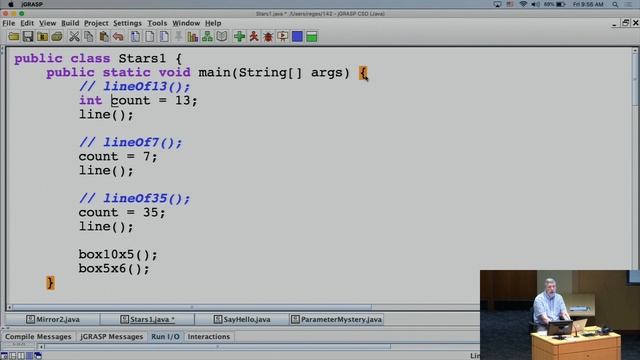The height and width of the screenshot is (360, 640).
Task: Click the highlighted closing brace of main
Action: [50, 283]
